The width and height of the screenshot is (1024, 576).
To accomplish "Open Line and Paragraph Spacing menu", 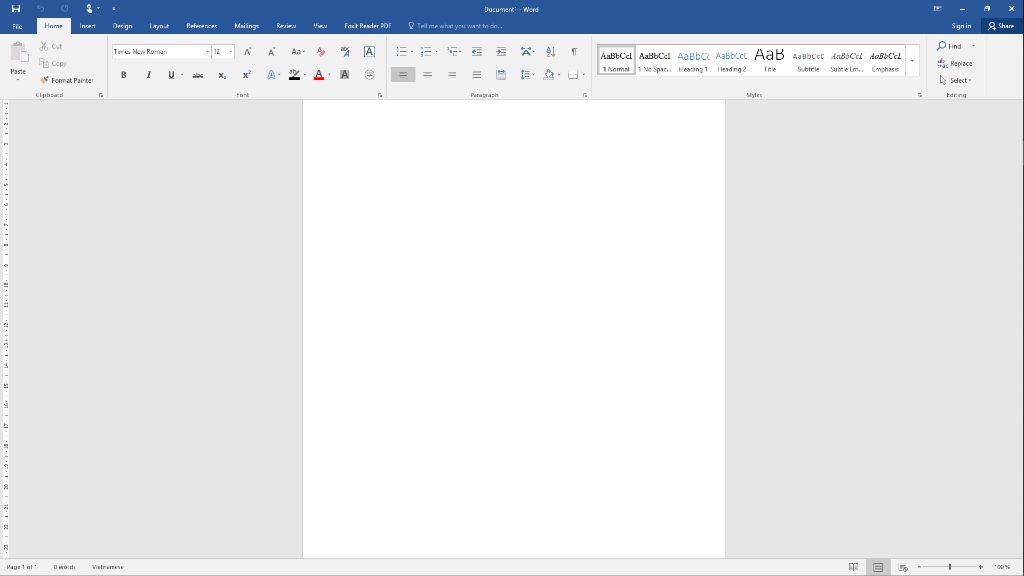I will pos(527,75).
